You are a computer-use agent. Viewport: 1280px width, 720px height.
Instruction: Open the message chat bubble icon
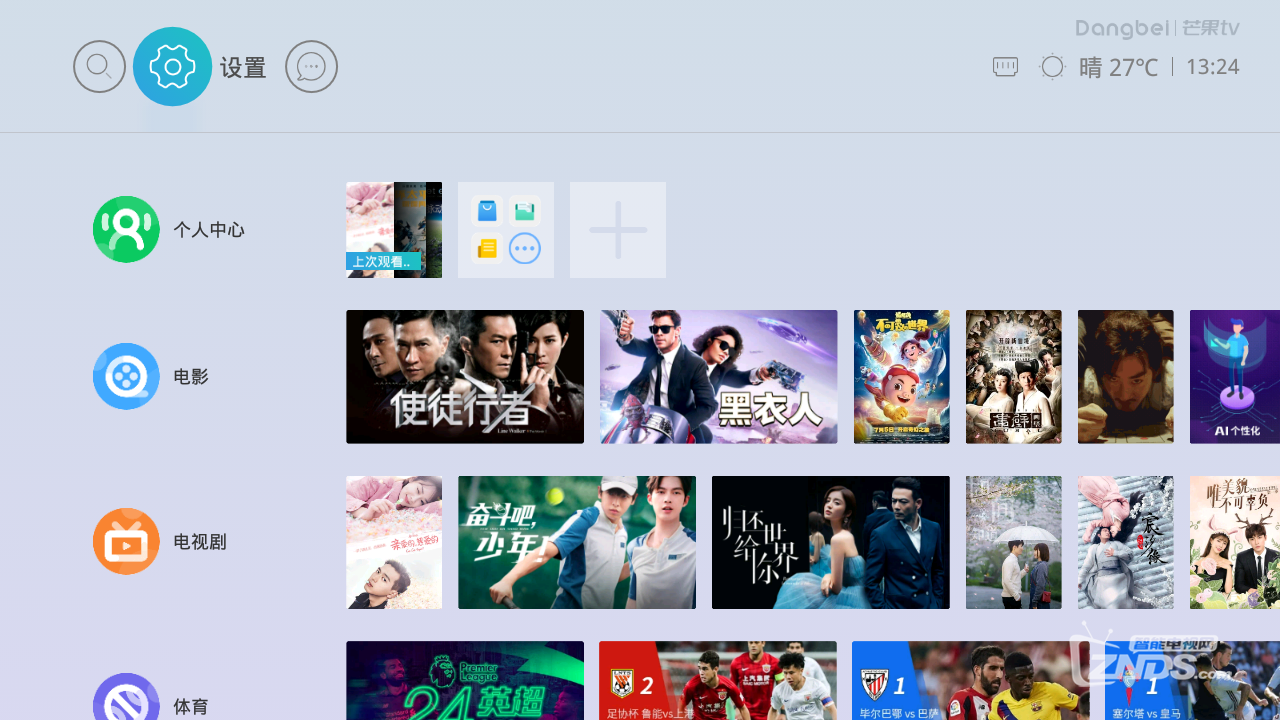click(311, 67)
